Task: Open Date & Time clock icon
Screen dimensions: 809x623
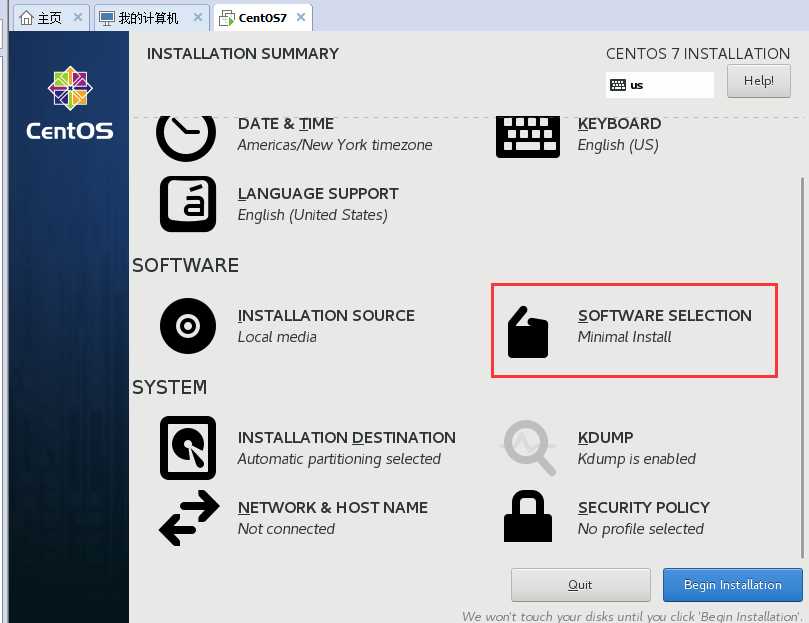Action: tap(186, 138)
